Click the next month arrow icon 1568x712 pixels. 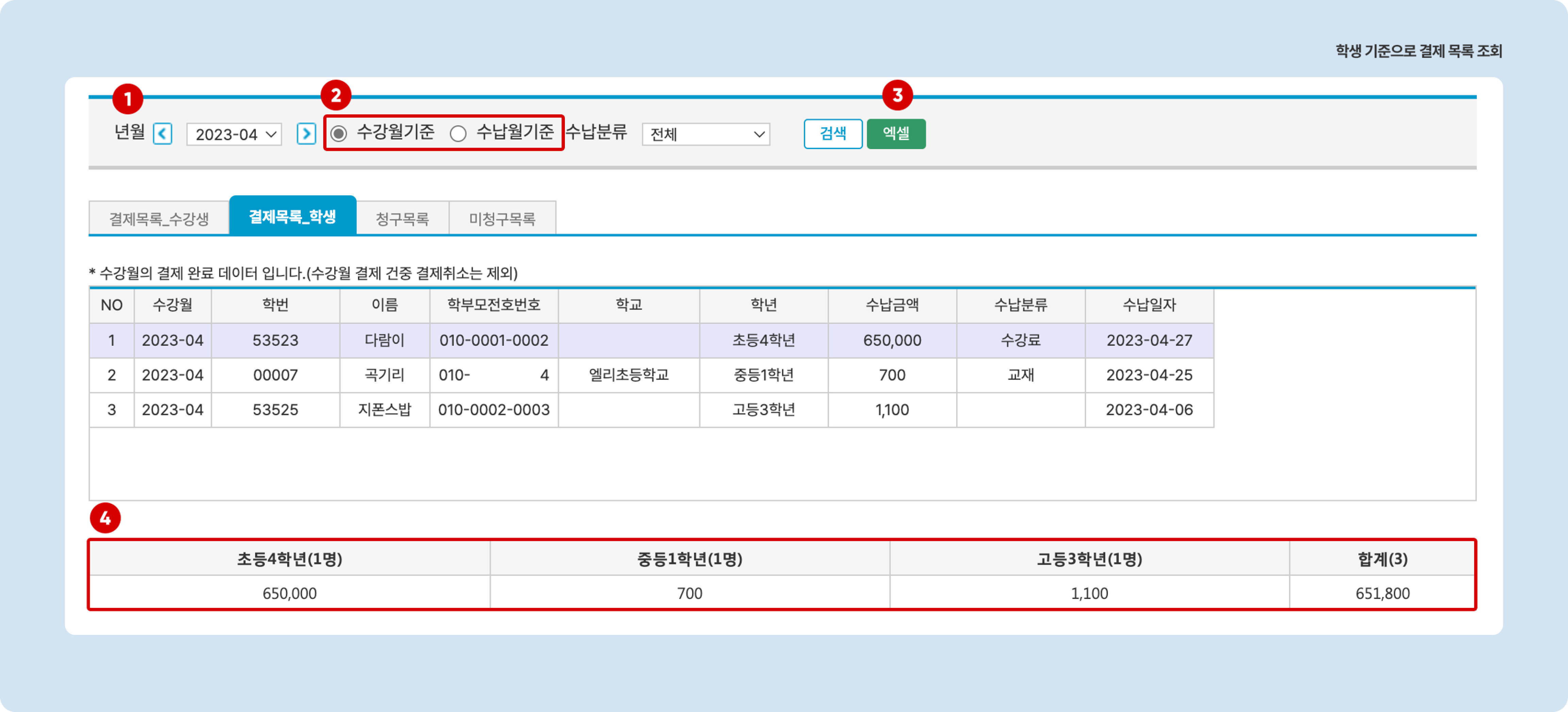click(x=306, y=133)
